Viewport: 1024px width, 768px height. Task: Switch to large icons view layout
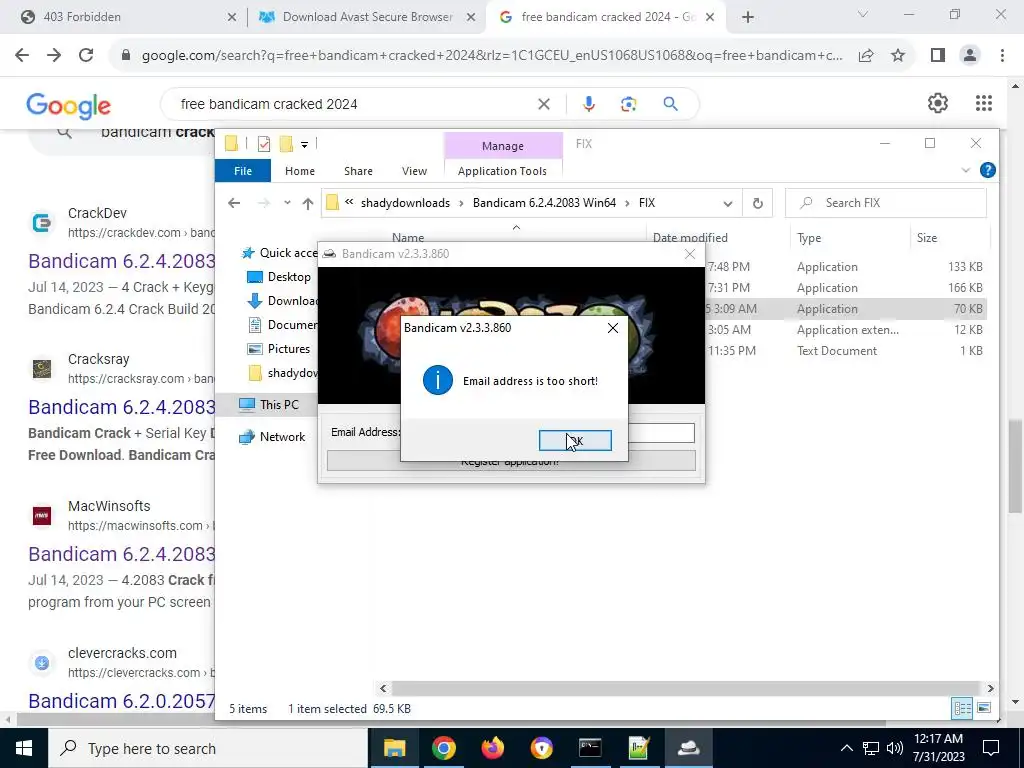984,708
